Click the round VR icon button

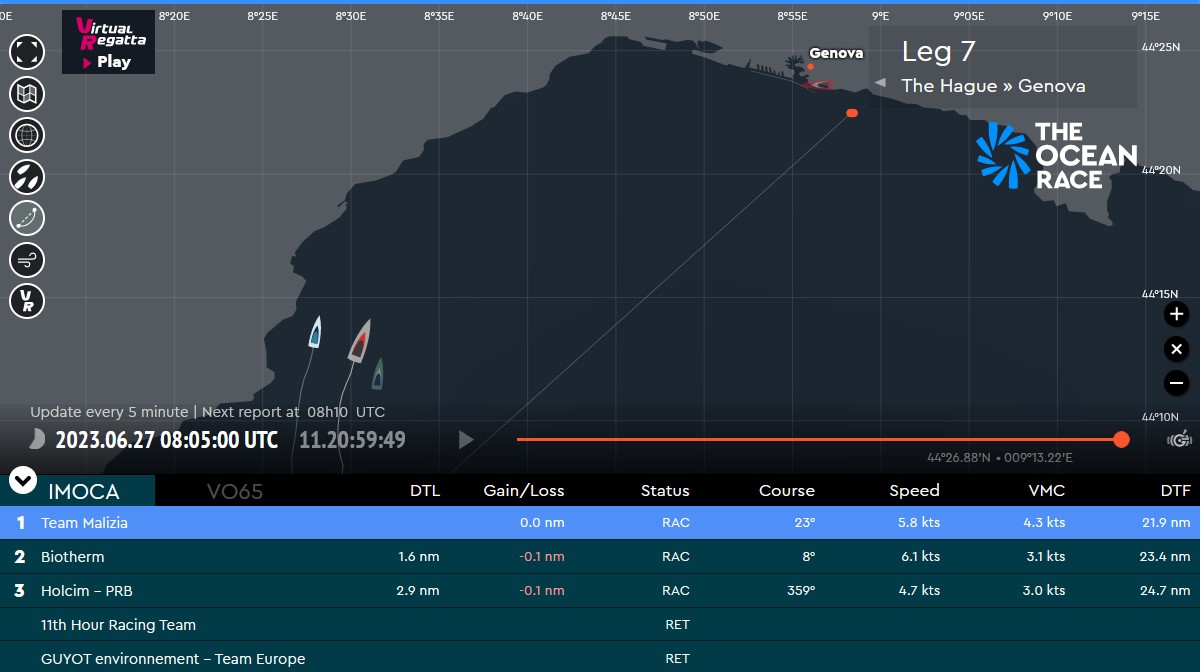(x=27, y=301)
